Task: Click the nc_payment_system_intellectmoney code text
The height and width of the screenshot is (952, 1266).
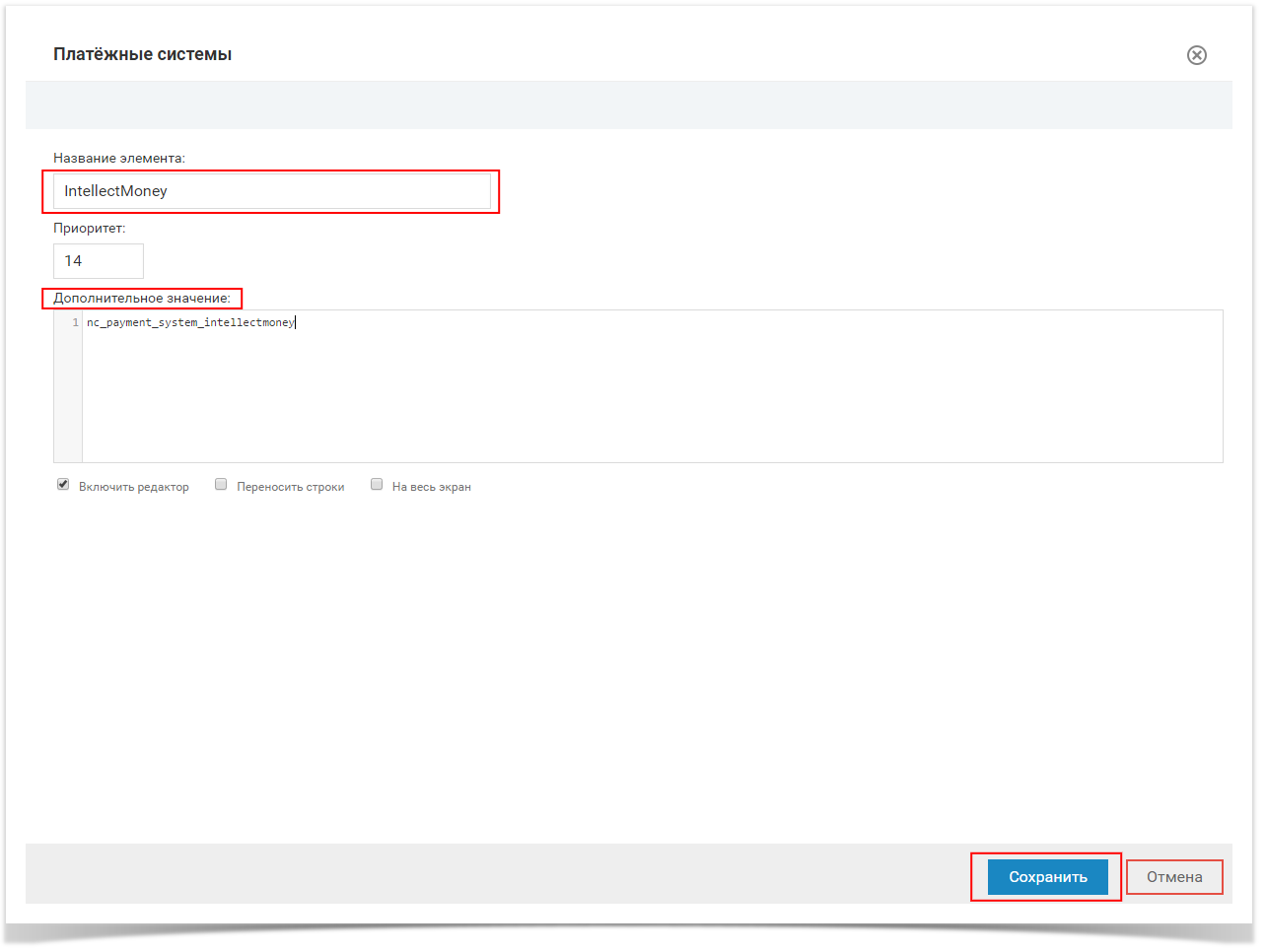Action: [190, 322]
